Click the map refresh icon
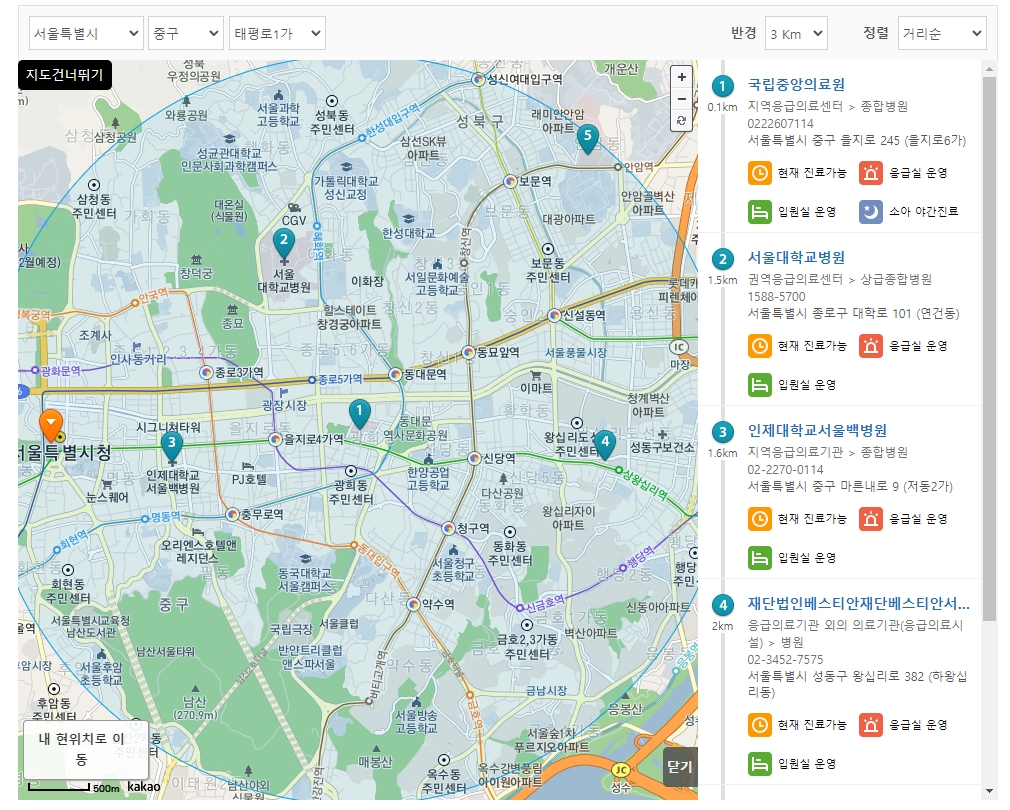This screenshot has width=1010, height=810. tap(681, 120)
